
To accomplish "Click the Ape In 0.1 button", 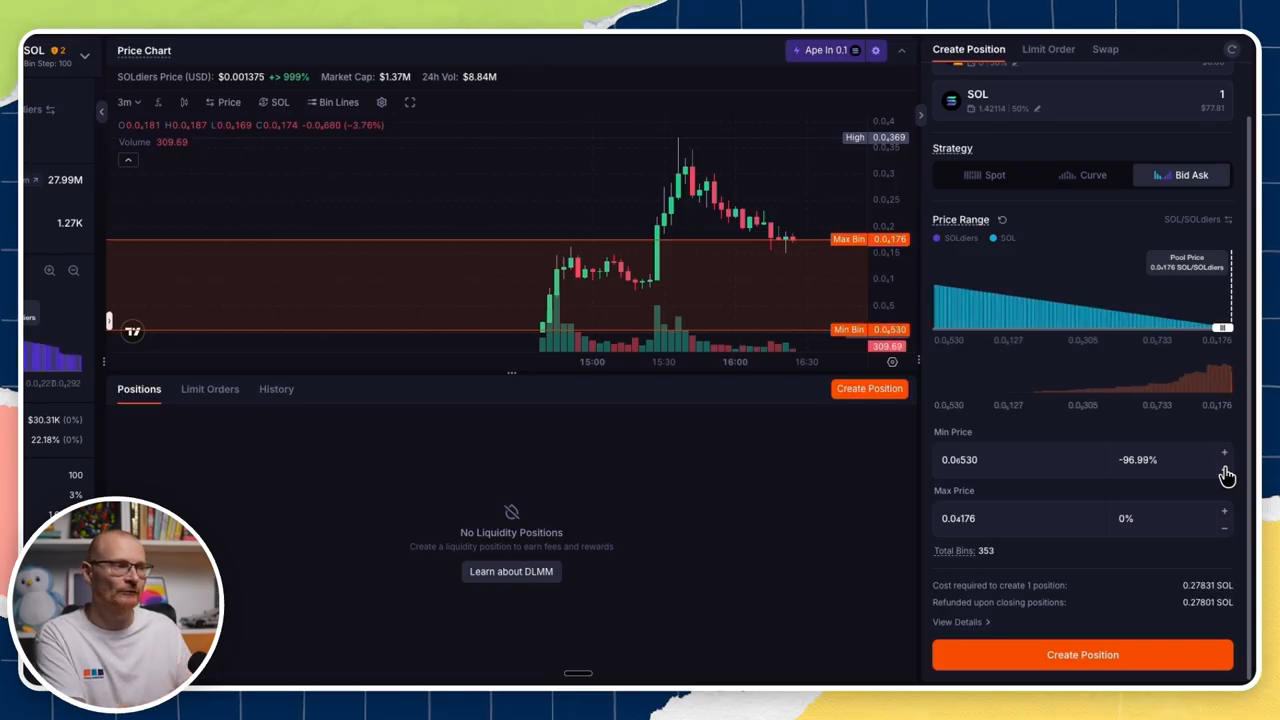I will coord(826,50).
